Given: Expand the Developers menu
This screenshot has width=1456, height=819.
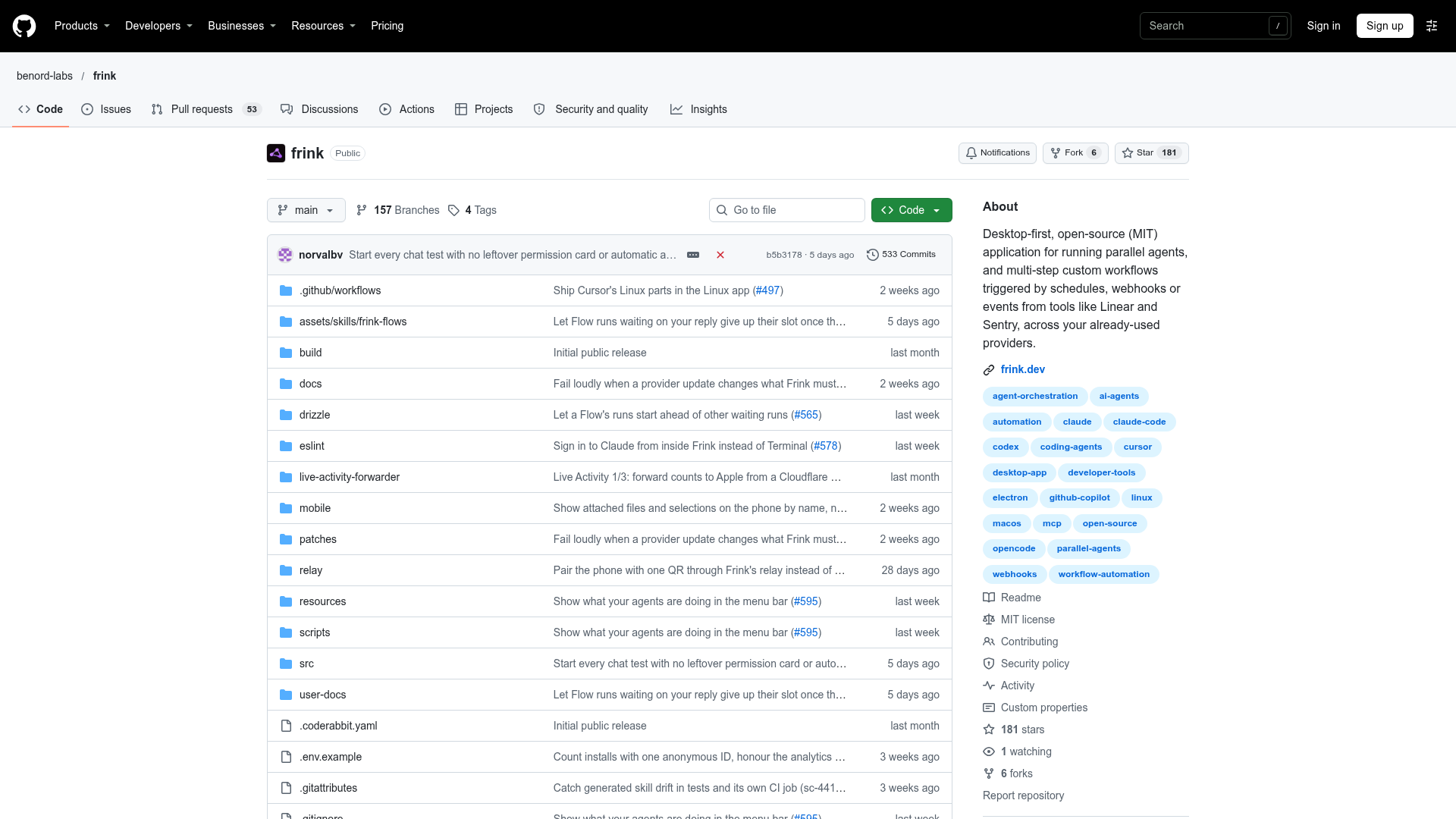Looking at the screenshot, I should click(x=158, y=26).
